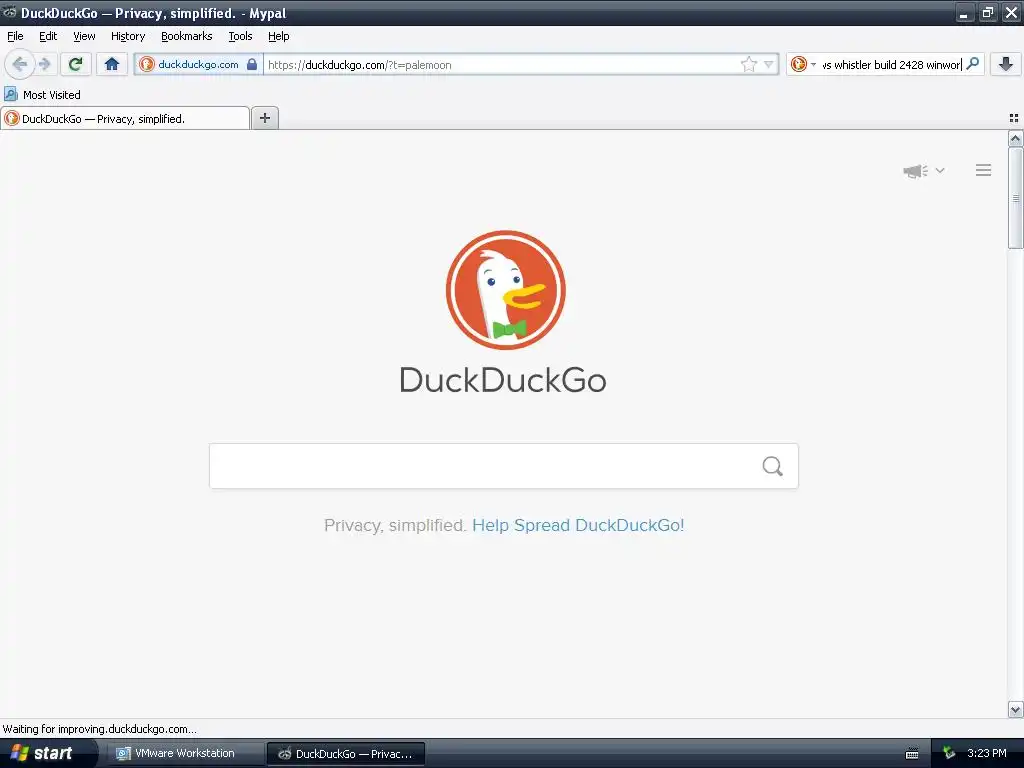This screenshot has height=768, width=1024.
Task: Open the DuckDuckGo hamburger menu
Action: point(984,170)
